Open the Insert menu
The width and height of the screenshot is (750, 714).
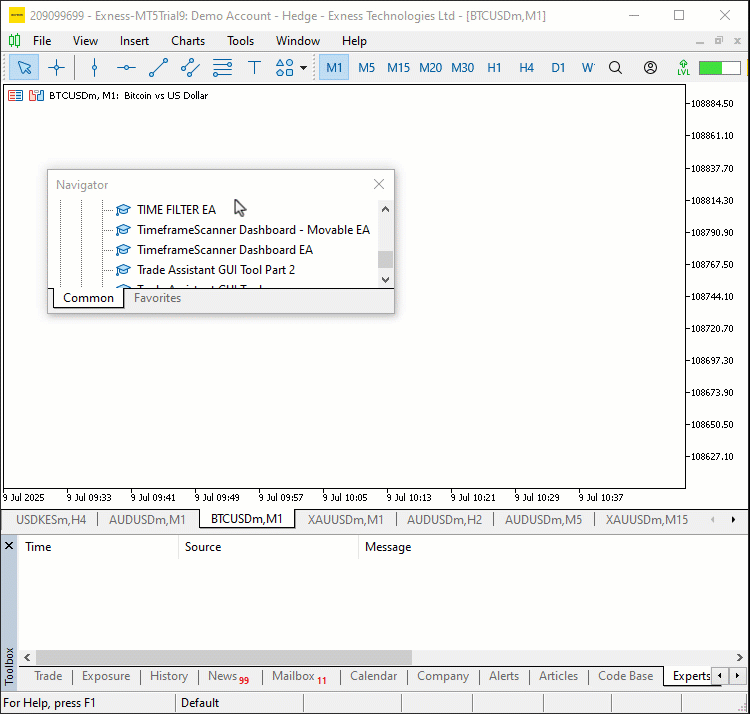click(x=134, y=41)
